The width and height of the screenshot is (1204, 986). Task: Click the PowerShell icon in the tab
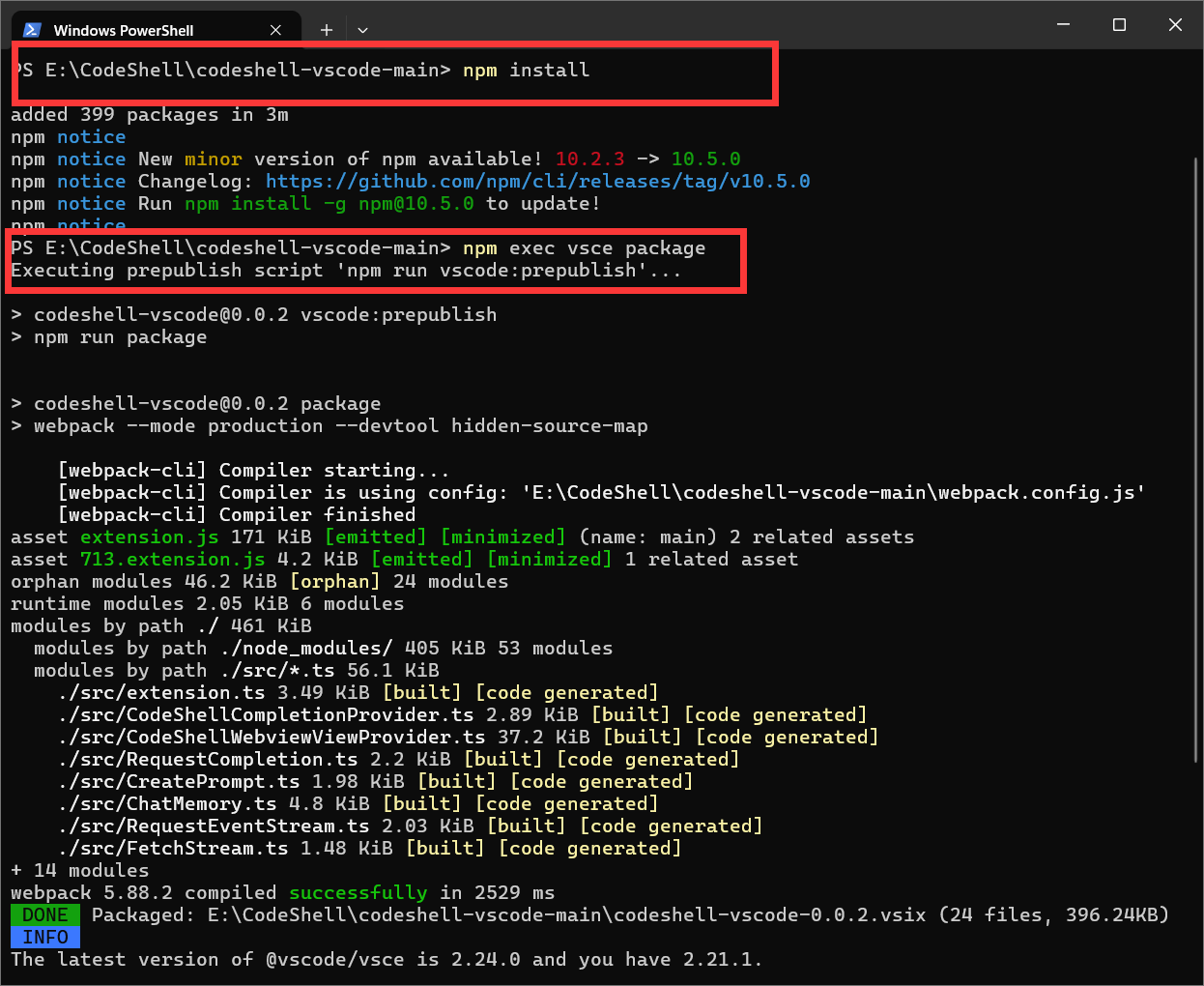(32, 30)
